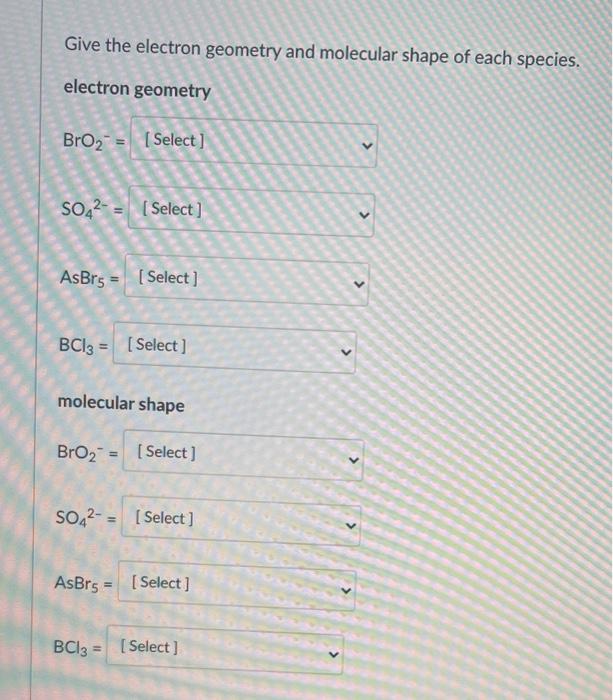Viewport: 613px width, 700px height.
Task: Click the question text about electron geometry
Action: click(322, 53)
